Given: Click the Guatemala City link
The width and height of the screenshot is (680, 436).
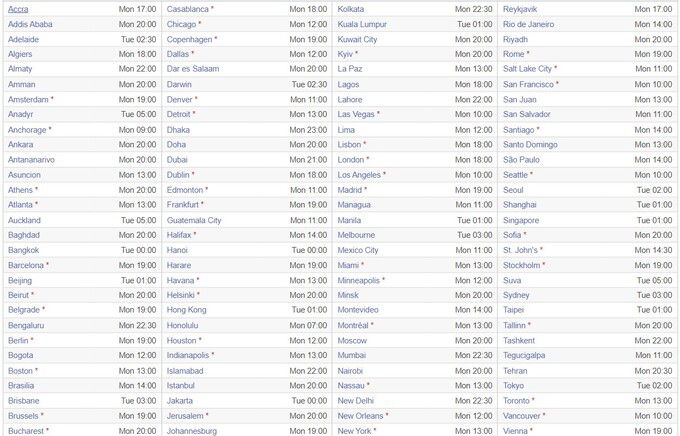Looking at the screenshot, I should [x=194, y=220].
